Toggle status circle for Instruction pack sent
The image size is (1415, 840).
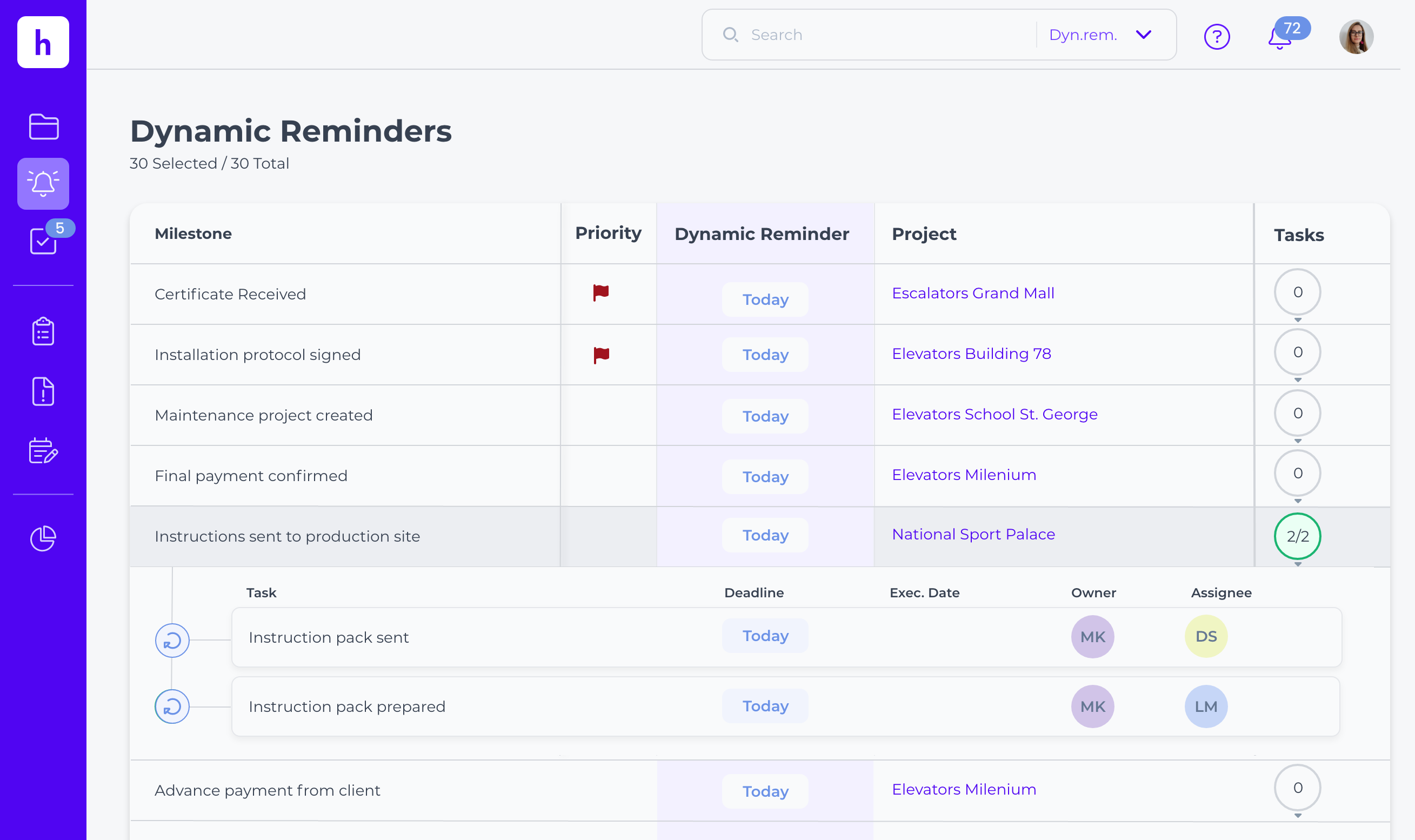pos(172,640)
